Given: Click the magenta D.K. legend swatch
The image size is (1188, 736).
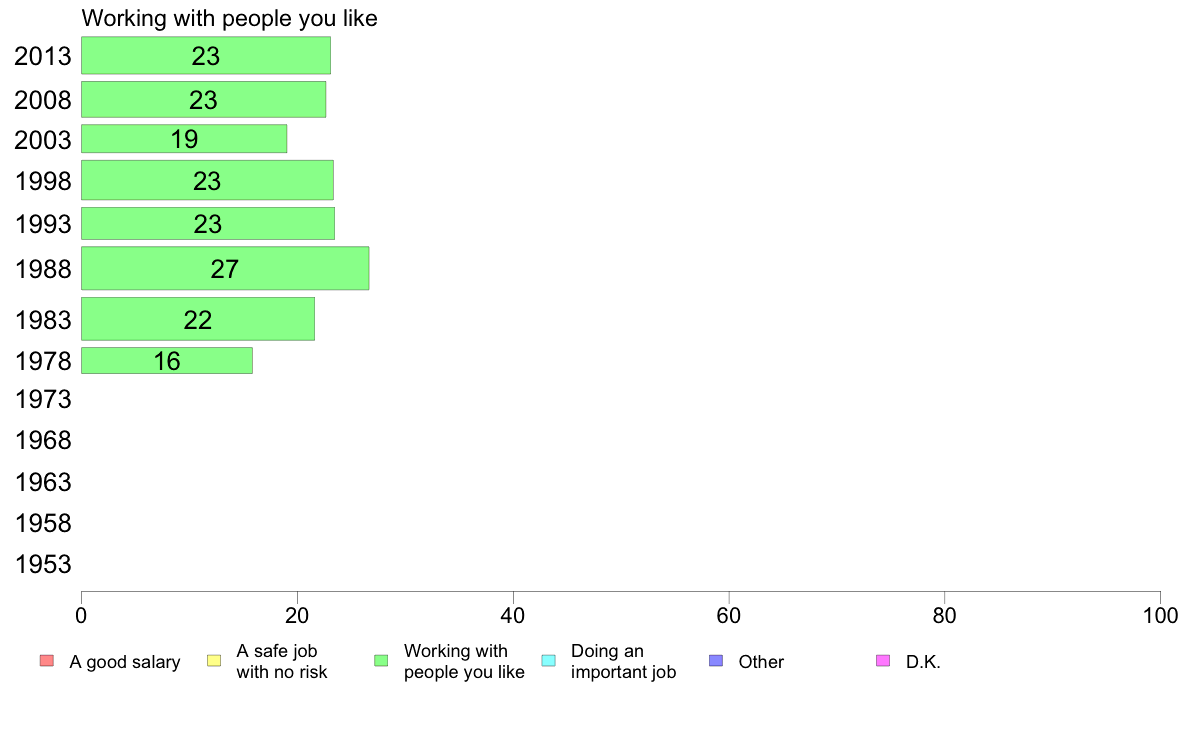Looking at the screenshot, I should (x=883, y=661).
